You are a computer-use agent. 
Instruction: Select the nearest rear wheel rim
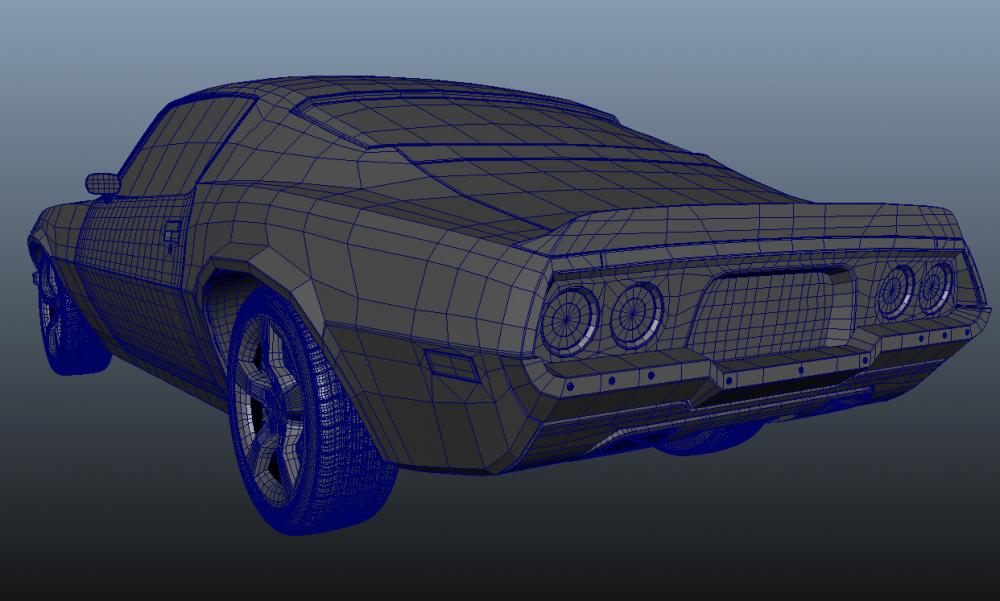[267, 410]
